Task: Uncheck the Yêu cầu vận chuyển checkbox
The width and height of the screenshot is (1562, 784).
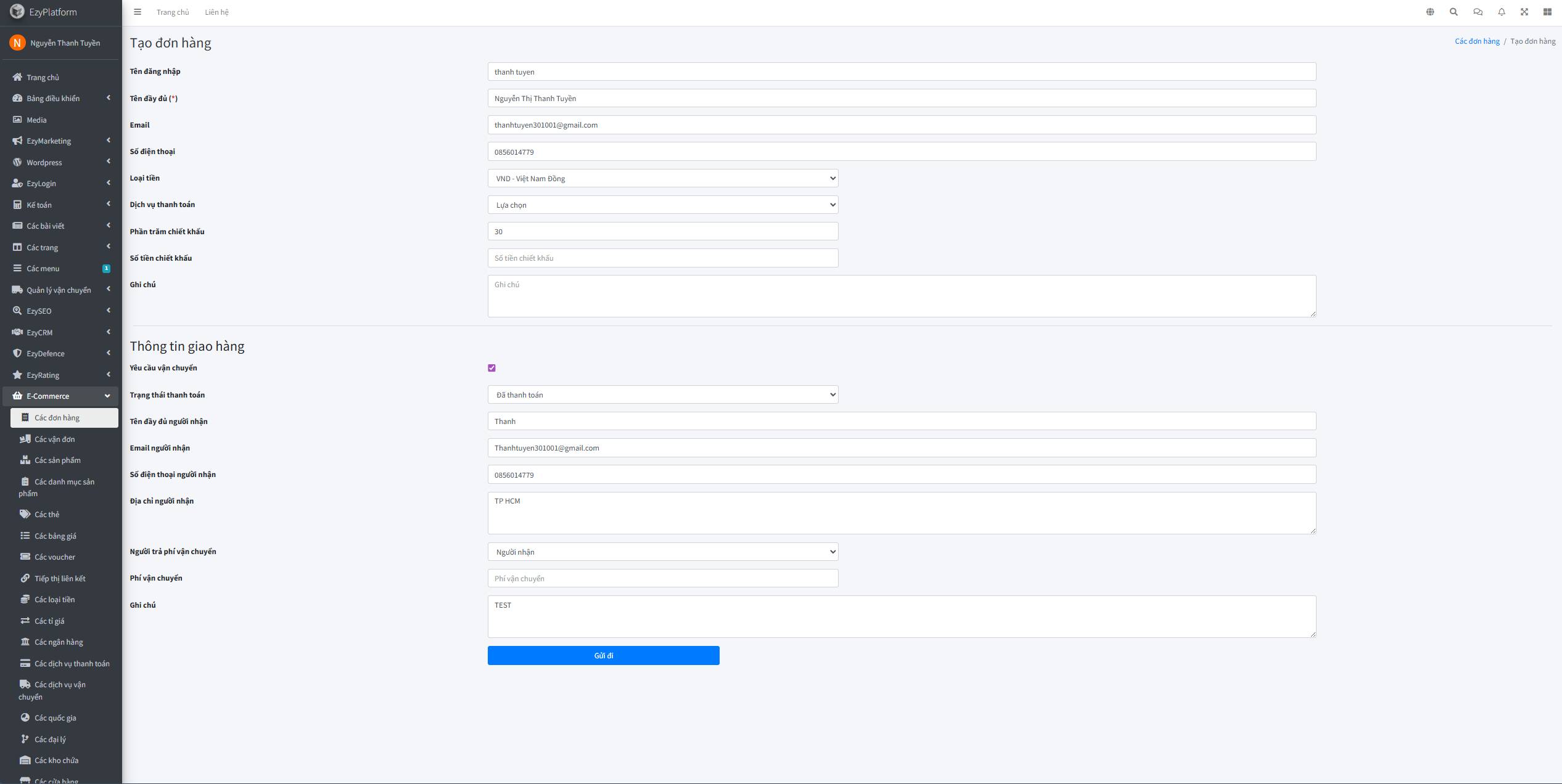Action: 491,368
